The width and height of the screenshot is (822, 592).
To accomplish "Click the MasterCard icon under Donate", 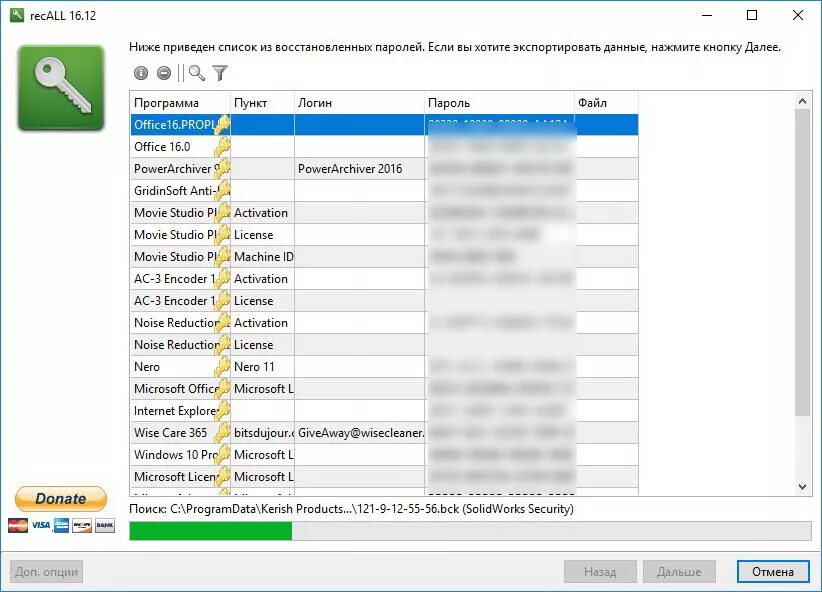I will pyautogui.click(x=18, y=525).
